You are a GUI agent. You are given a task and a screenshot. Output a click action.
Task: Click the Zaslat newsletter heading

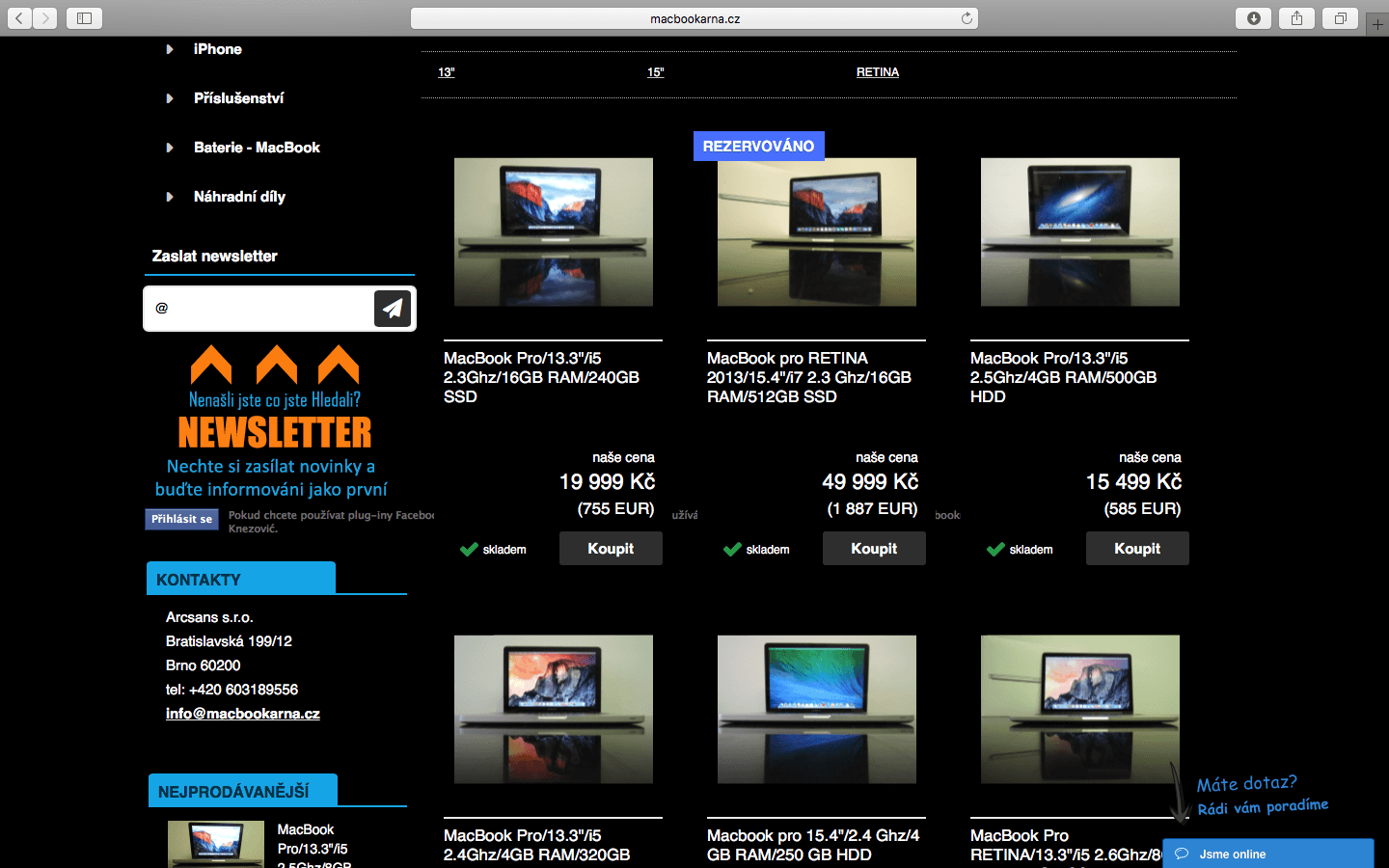(214, 256)
